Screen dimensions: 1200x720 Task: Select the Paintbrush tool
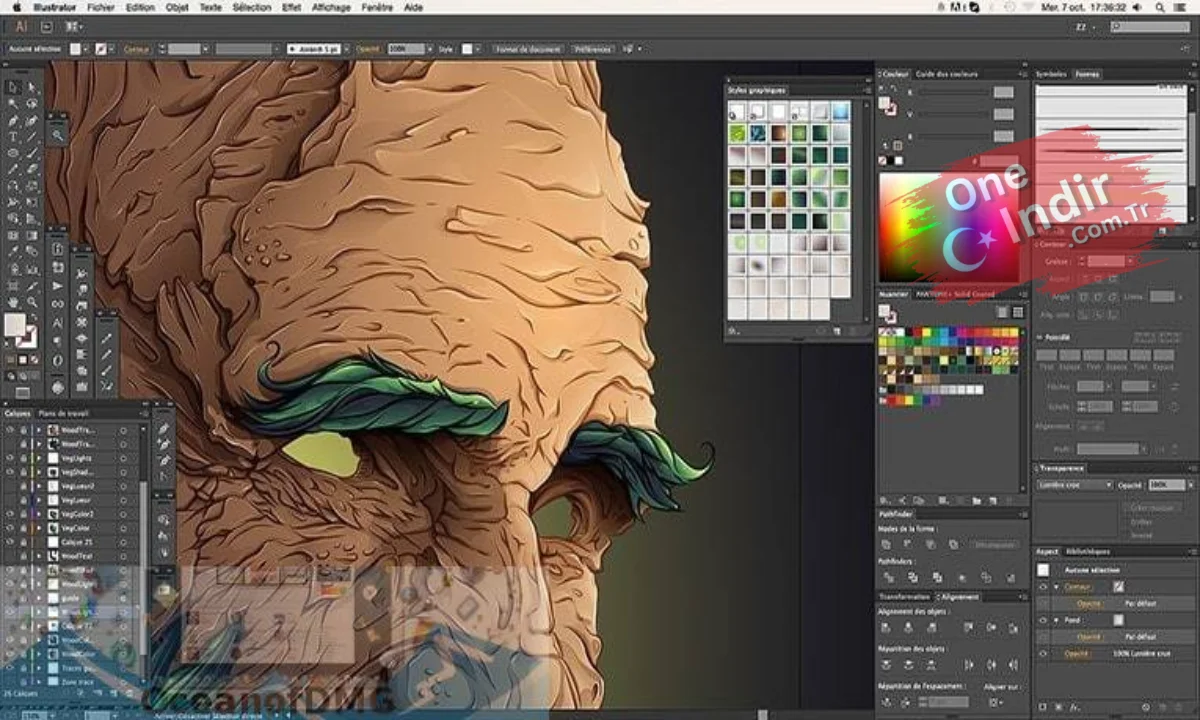[x=33, y=153]
